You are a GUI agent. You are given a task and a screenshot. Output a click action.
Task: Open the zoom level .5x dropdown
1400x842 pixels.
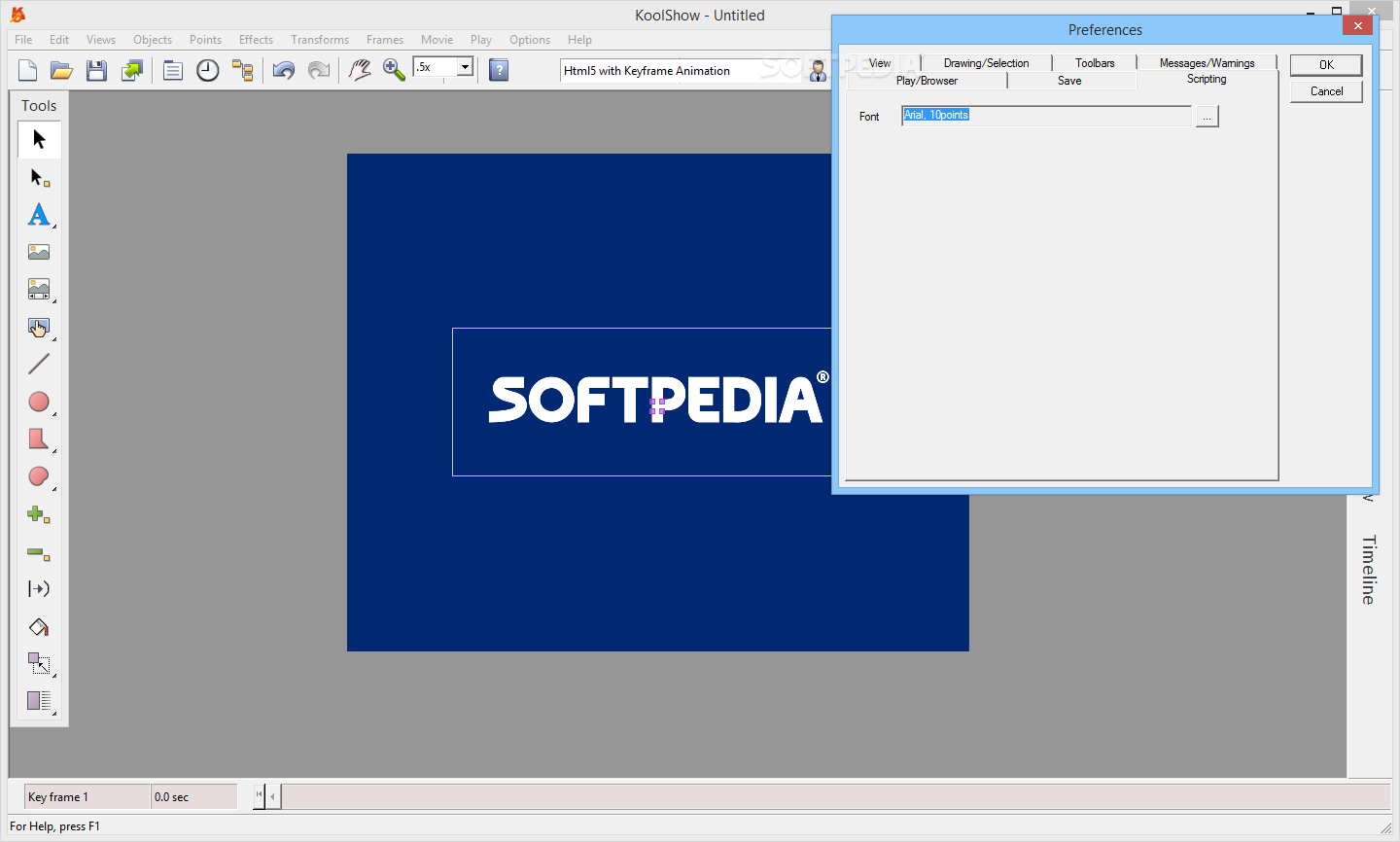[465, 67]
